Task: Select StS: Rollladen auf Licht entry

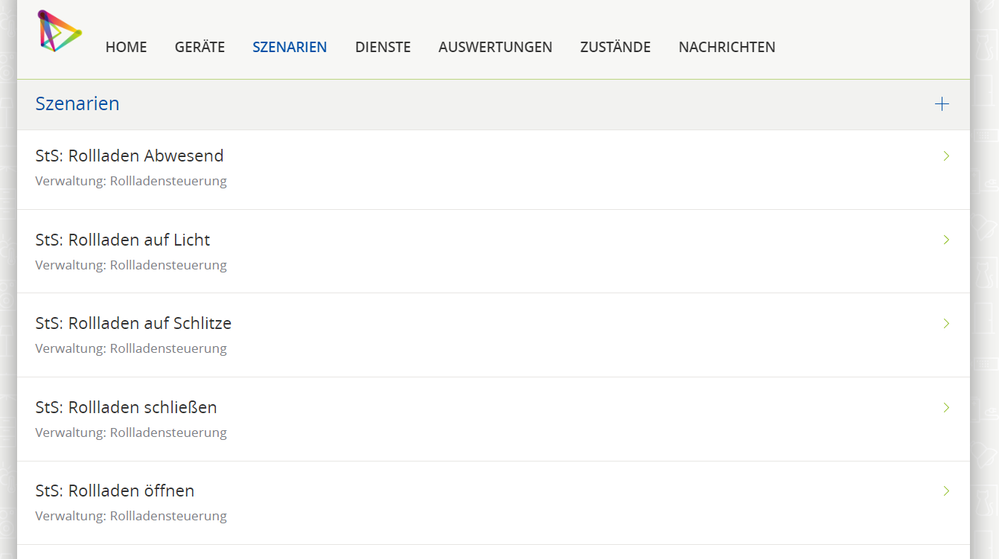Action: pyautogui.click(x=122, y=240)
